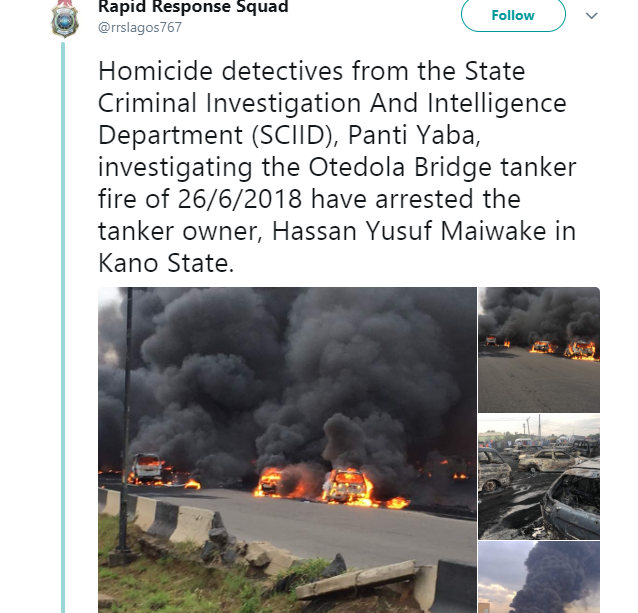Open the top-right burning cars thumbnail

coord(539,350)
